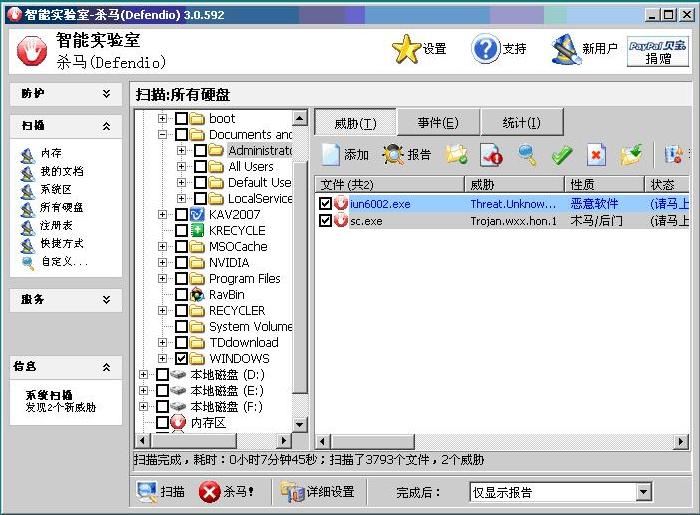The height and width of the screenshot is (515, 700).
Task: Click the 扫描 scan button at bottom
Action: click(161, 492)
